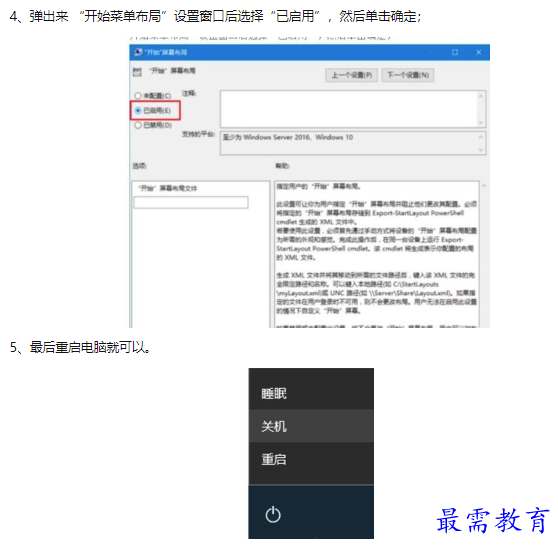Image resolution: width=558 pixels, height=552 pixels.
Task: Click the '开始' 屏幕布局文件 input field
Action: (x=191, y=203)
